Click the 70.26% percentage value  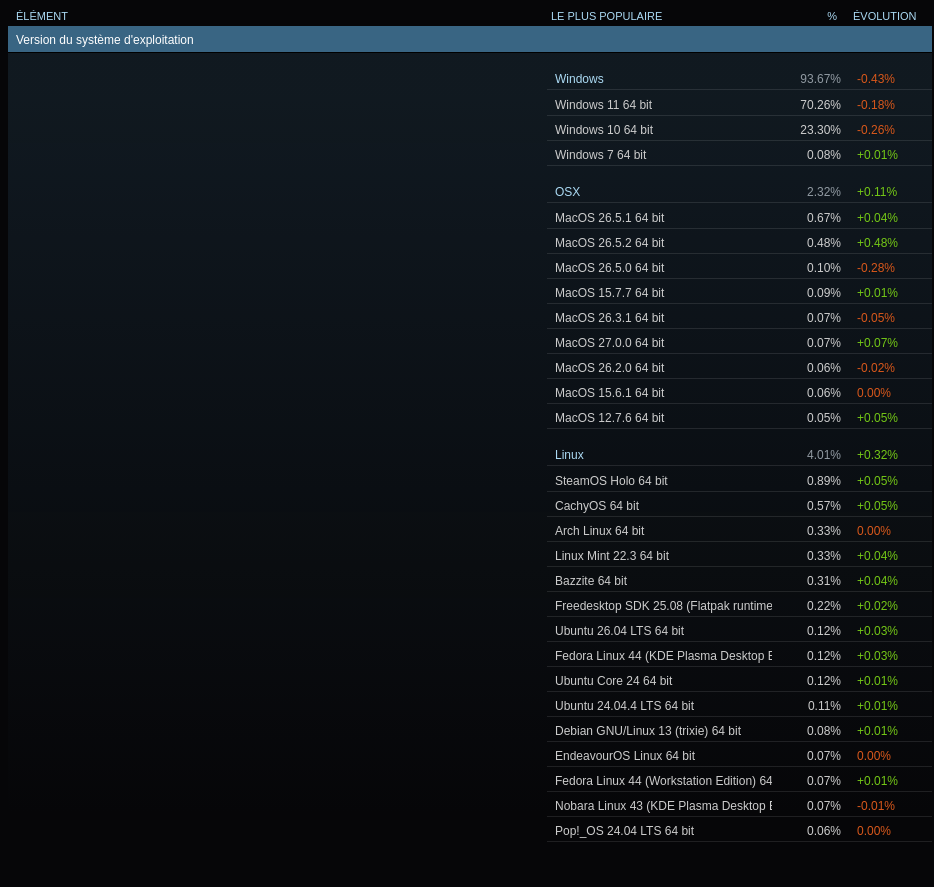820,104
